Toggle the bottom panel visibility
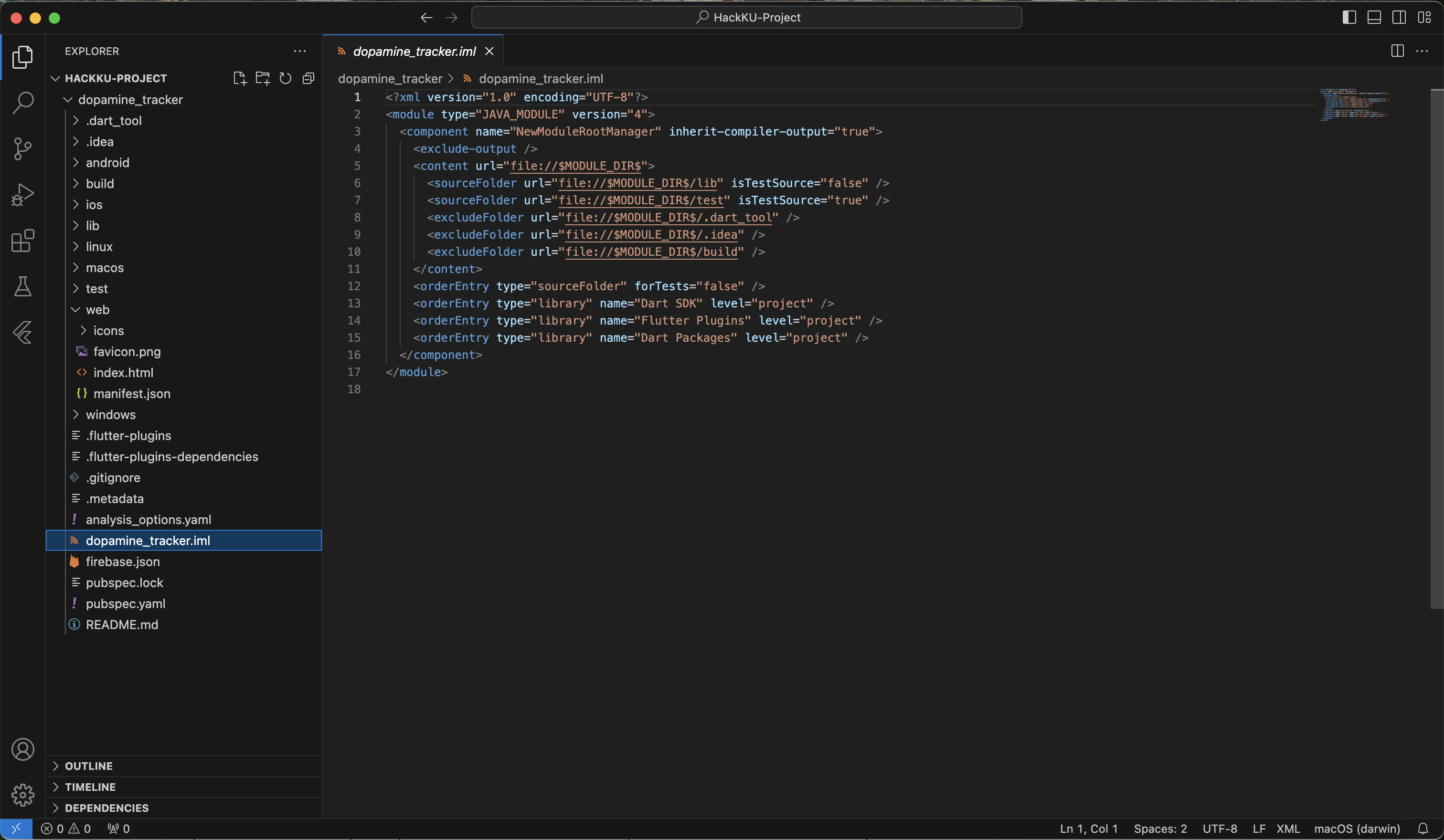1444x840 pixels. coord(1373,17)
